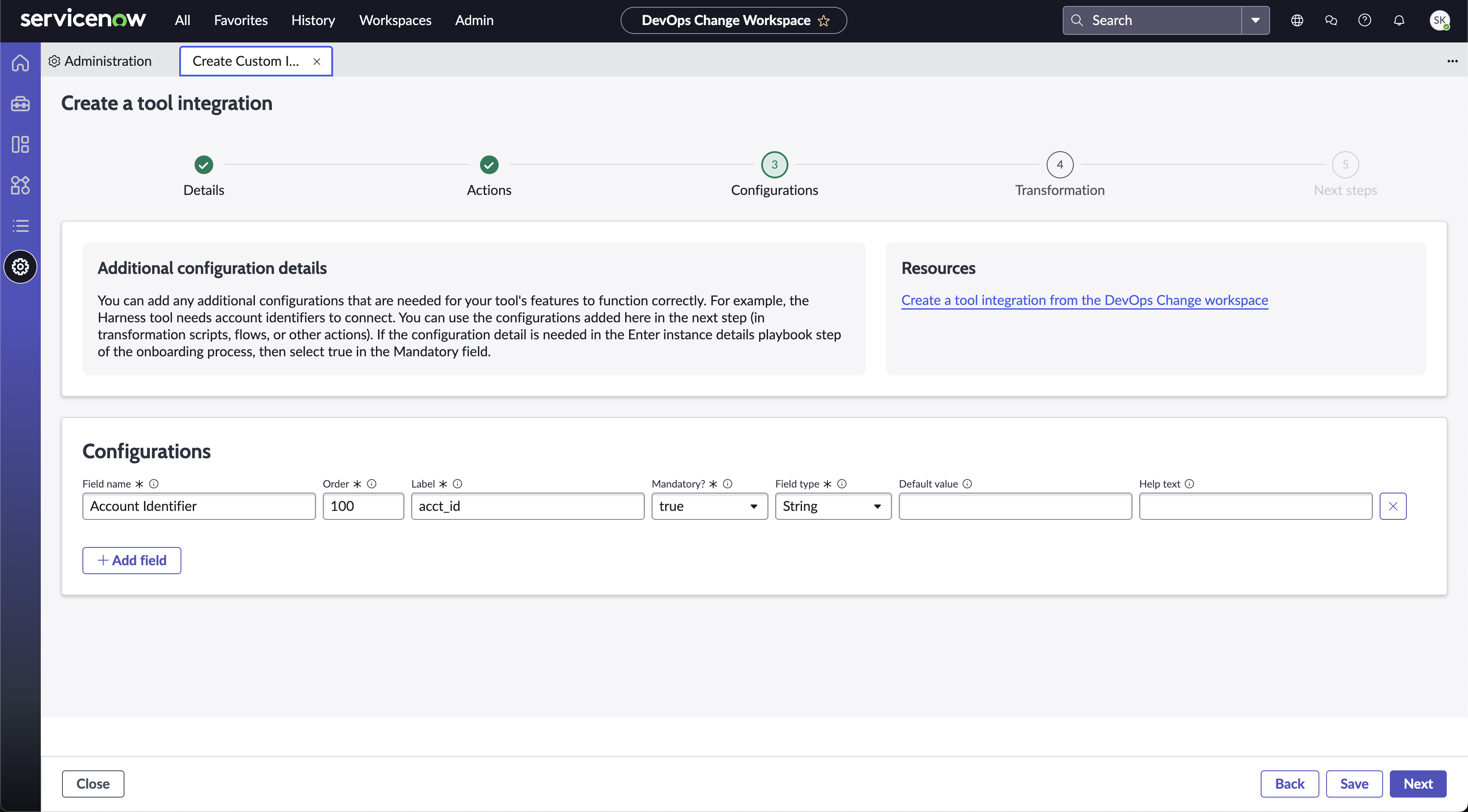Open the Field type dropdown set to String
This screenshot has height=812, width=1468.
(x=833, y=506)
